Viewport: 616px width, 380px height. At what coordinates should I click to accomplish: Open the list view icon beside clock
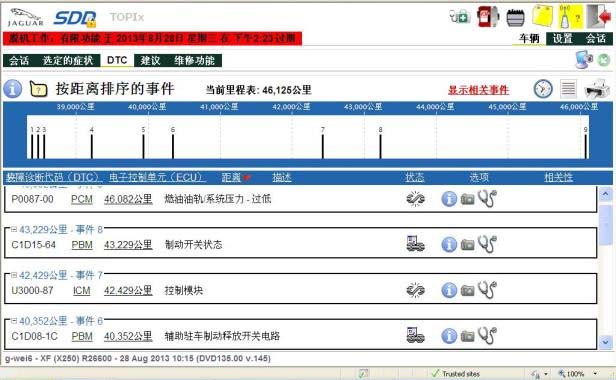click(568, 89)
